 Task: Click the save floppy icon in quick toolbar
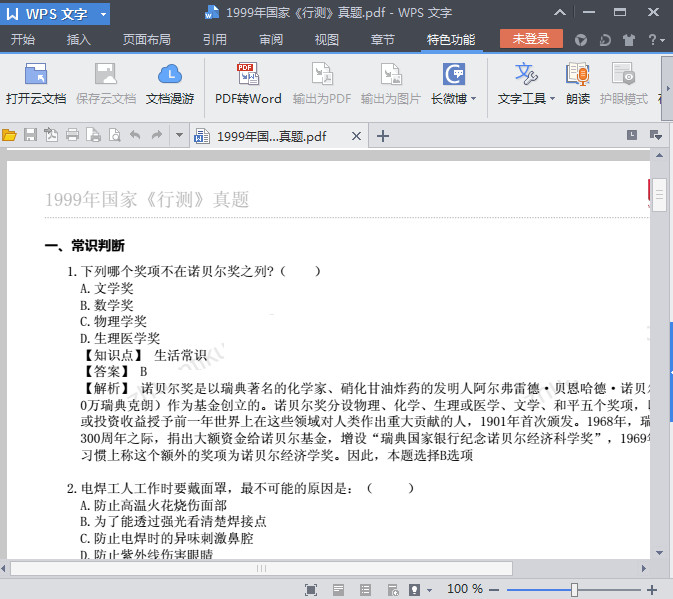point(30,136)
